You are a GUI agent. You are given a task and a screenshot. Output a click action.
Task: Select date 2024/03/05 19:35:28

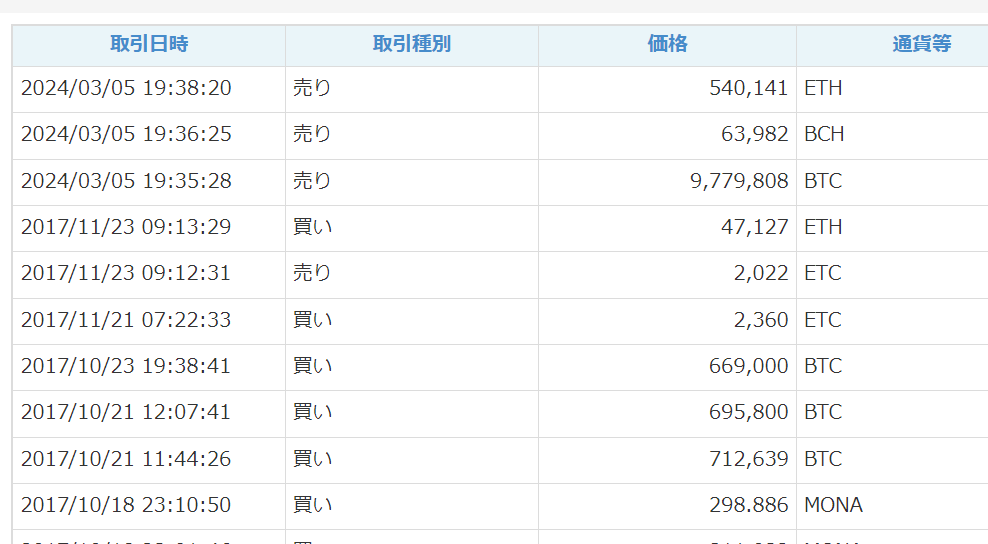(x=126, y=181)
